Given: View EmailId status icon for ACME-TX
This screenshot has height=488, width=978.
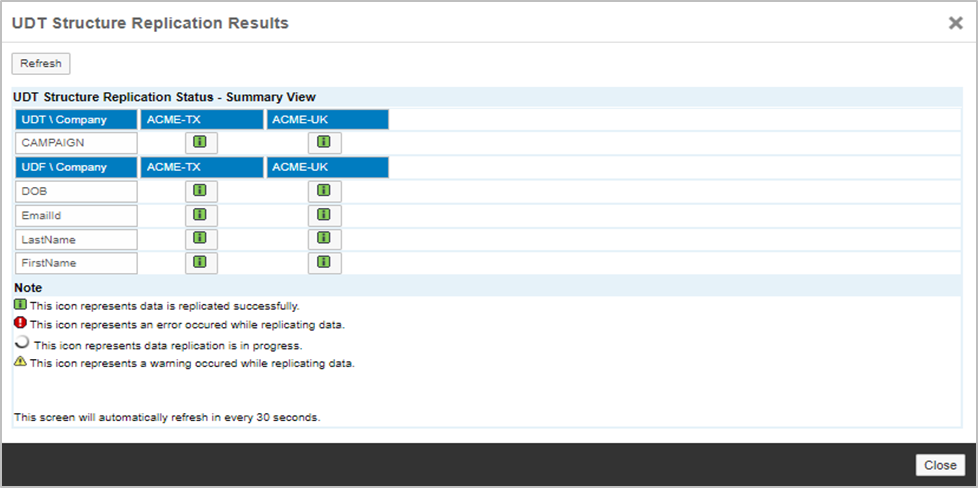Looking at the screenshot, I should pos(200,215).
